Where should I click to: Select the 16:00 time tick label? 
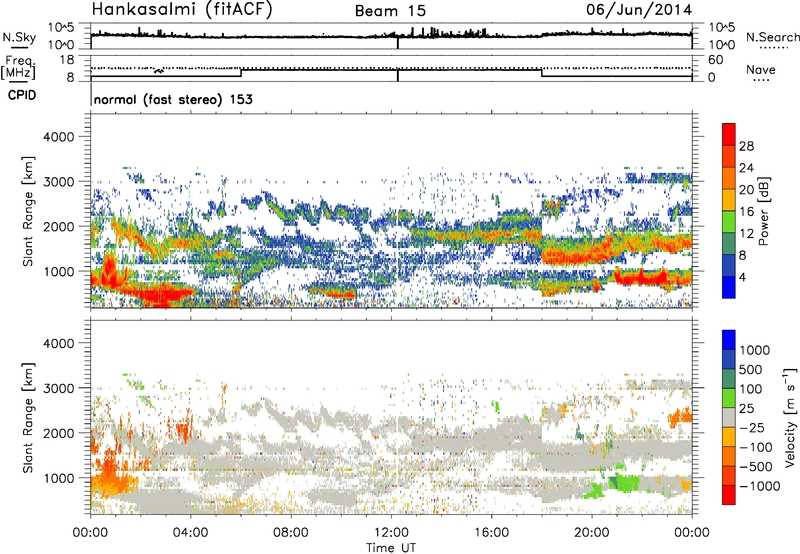pyautogui.click(x=491, y=533)
